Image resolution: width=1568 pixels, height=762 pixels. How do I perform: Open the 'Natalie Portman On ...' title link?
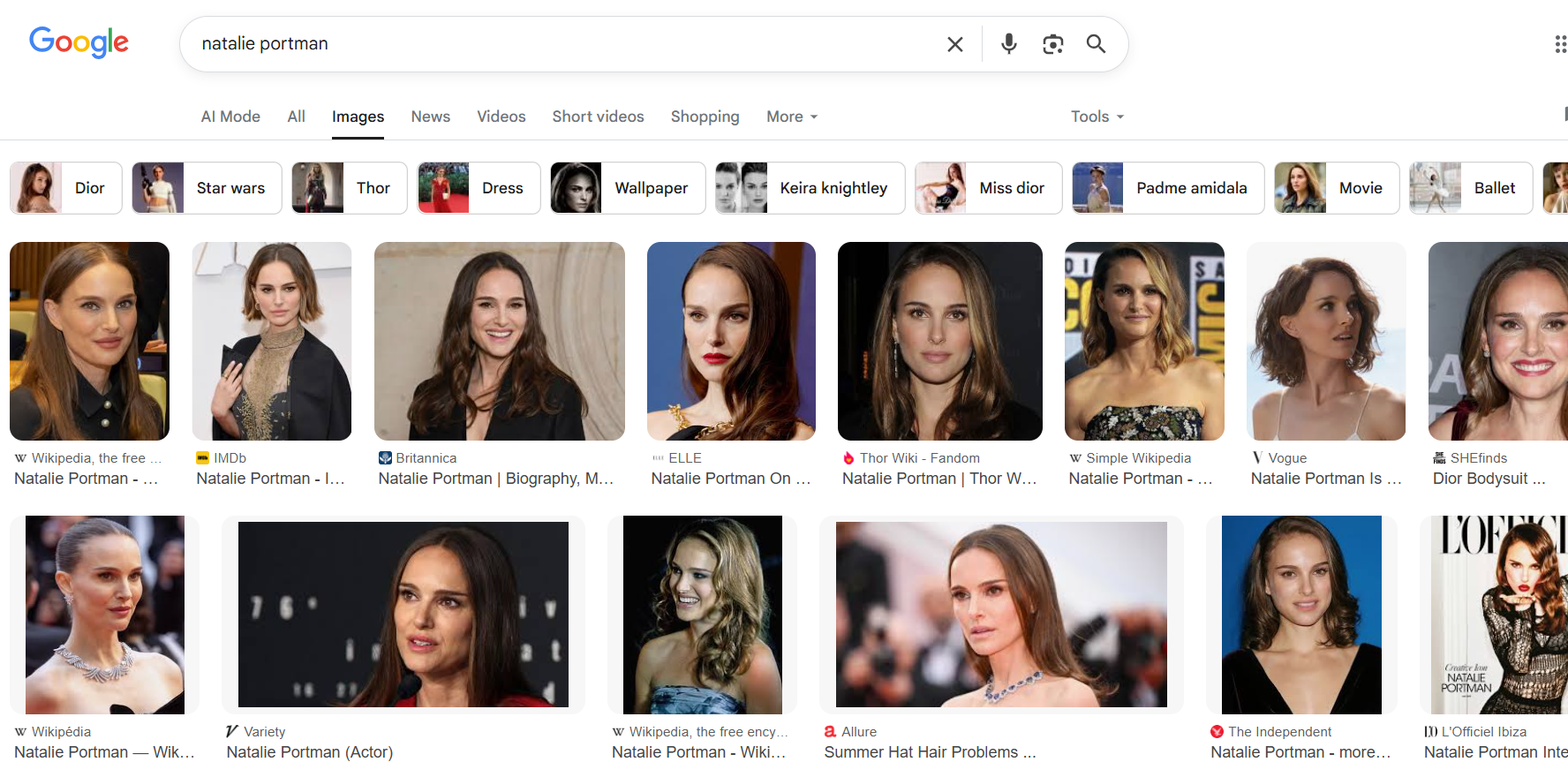click(730, 479)
